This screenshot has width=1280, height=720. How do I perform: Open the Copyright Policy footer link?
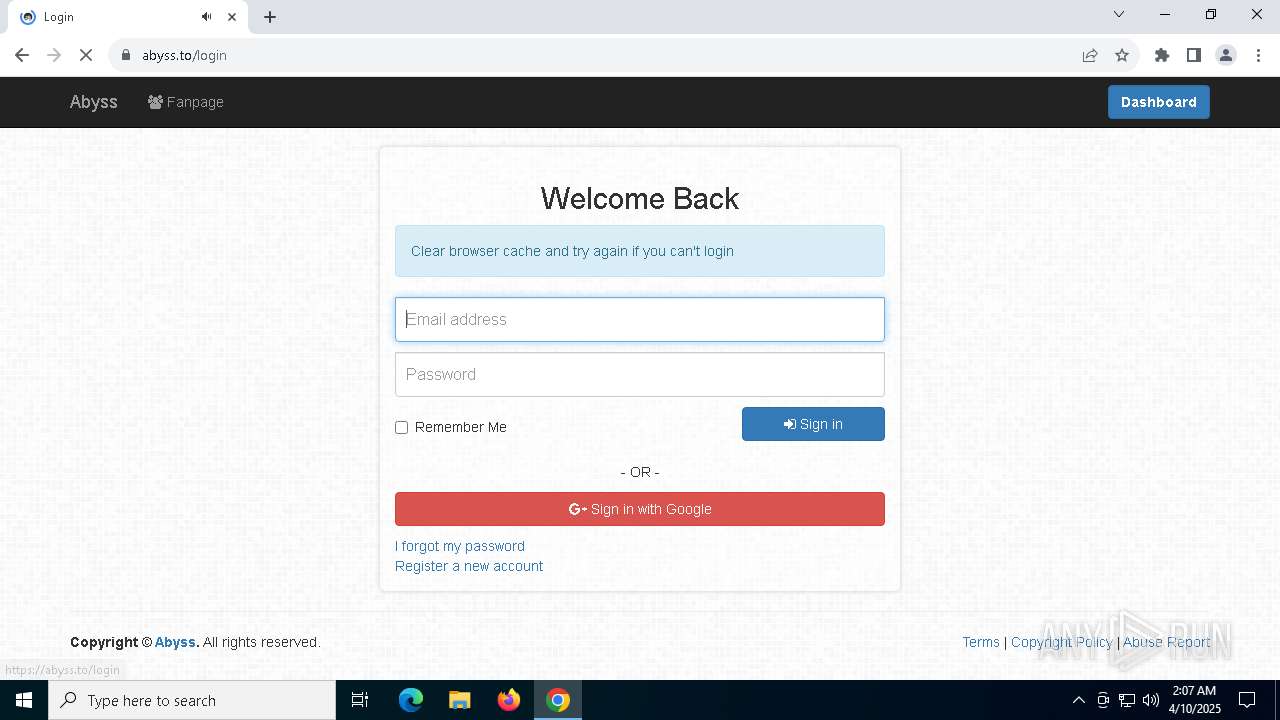1062,642
